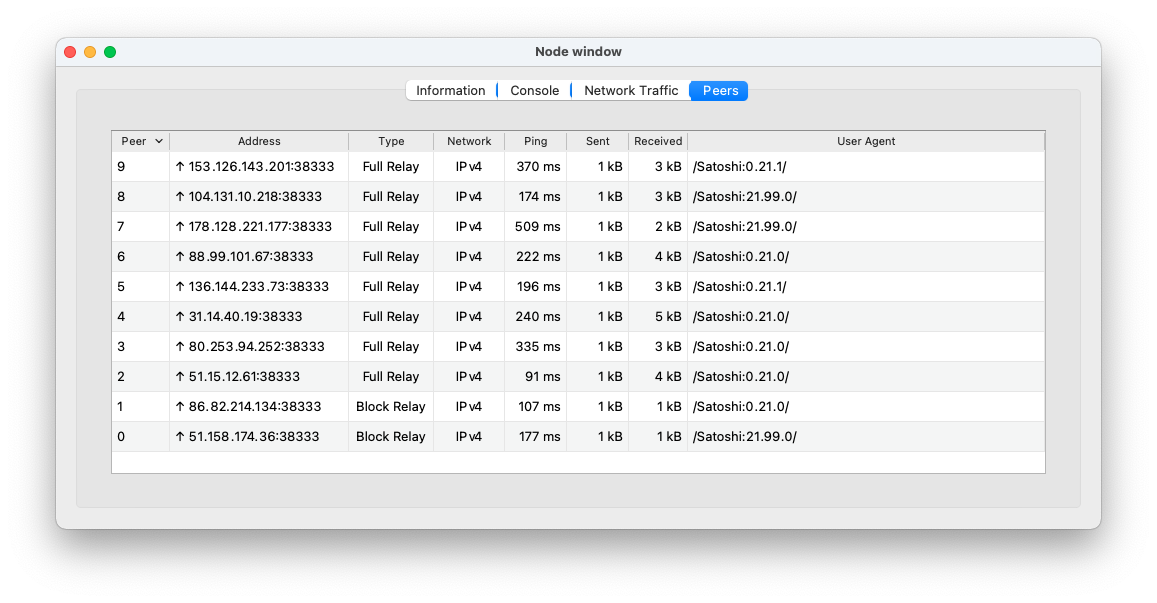
Task: Select the Network Traffic tab
Action: tap(630, 91)
